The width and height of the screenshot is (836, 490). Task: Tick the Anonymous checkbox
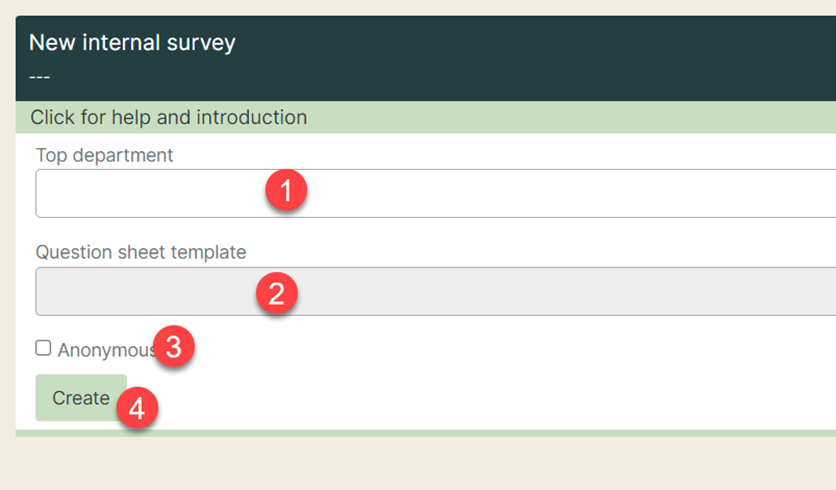pos(43,348)
